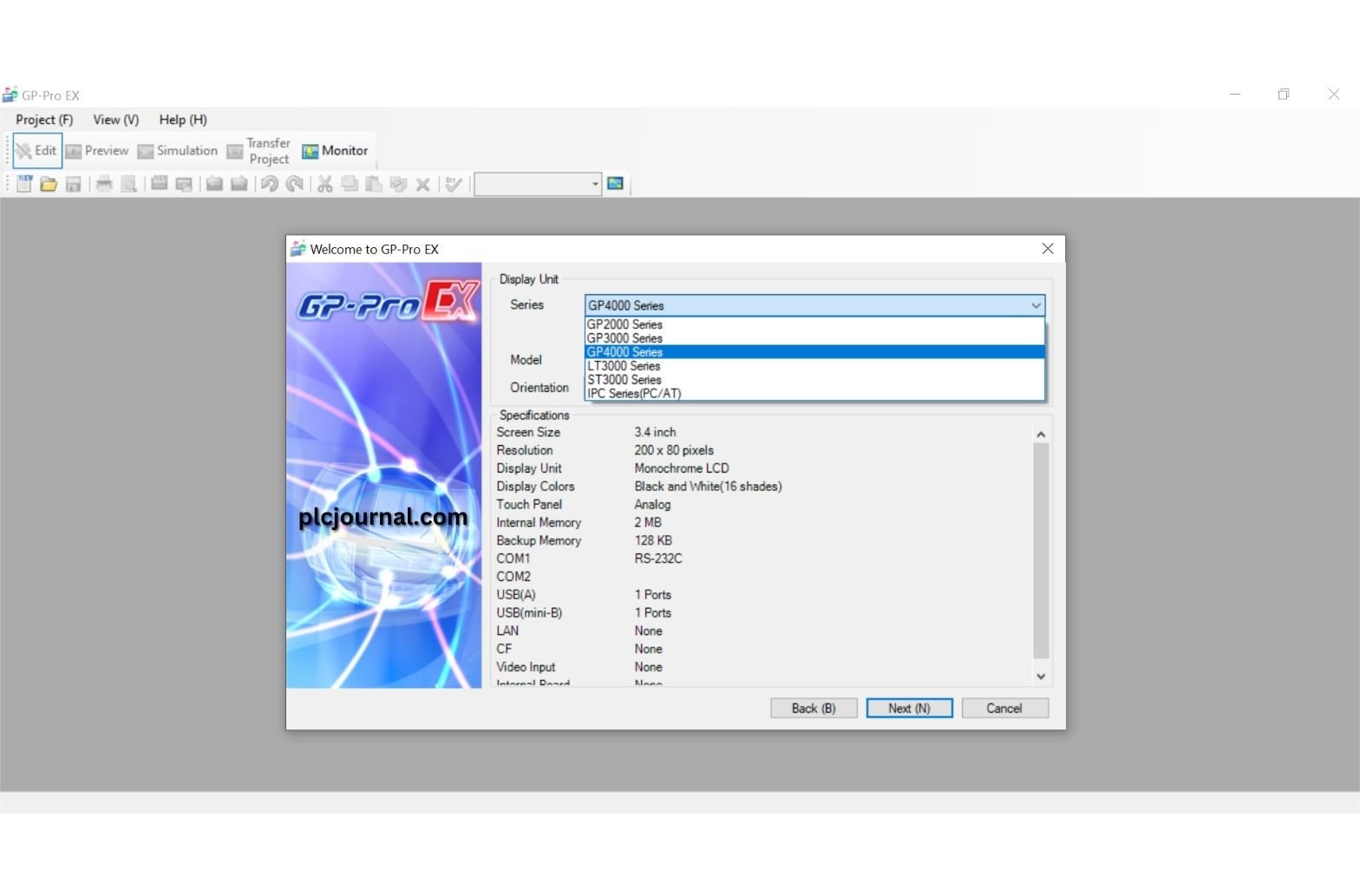Click the Transfer Project toolbar button

pyautogui.click(x=258, y=151)
